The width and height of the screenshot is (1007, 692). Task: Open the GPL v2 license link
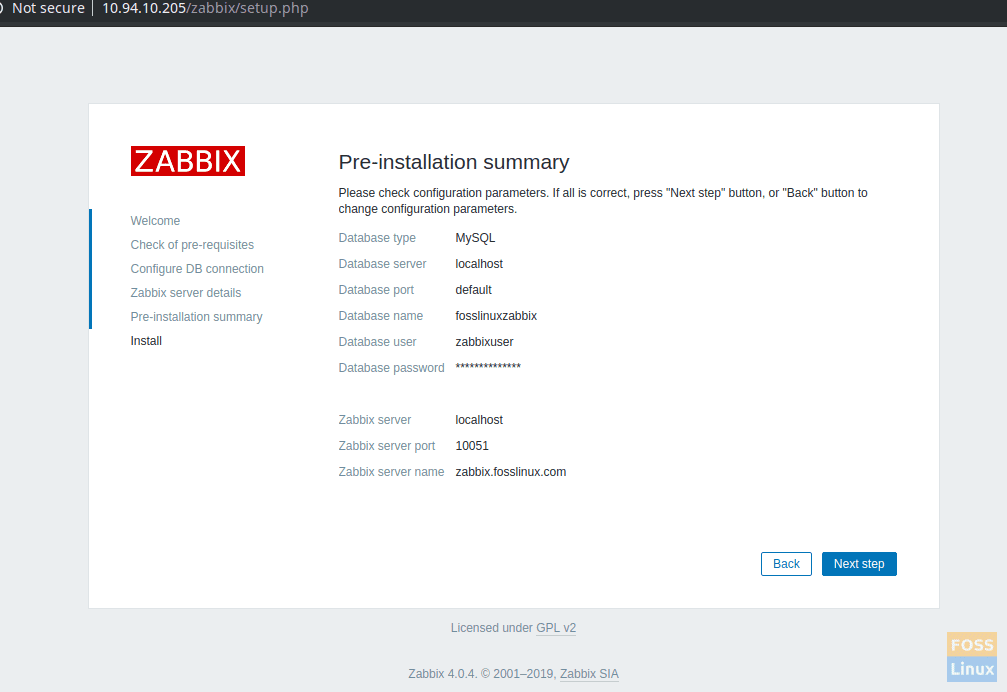(556, 628)
